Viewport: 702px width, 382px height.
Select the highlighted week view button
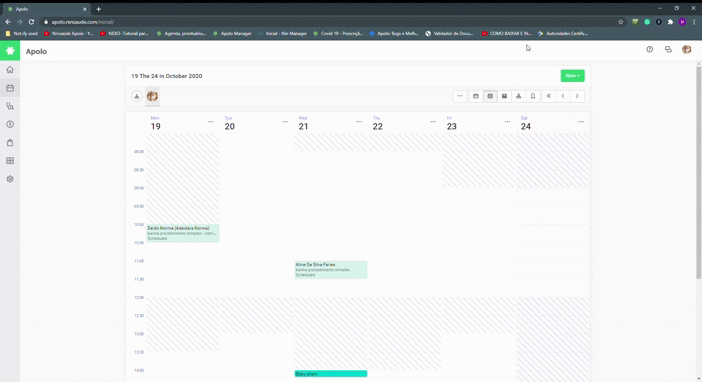pyautogui.click(x=490, y=96)
